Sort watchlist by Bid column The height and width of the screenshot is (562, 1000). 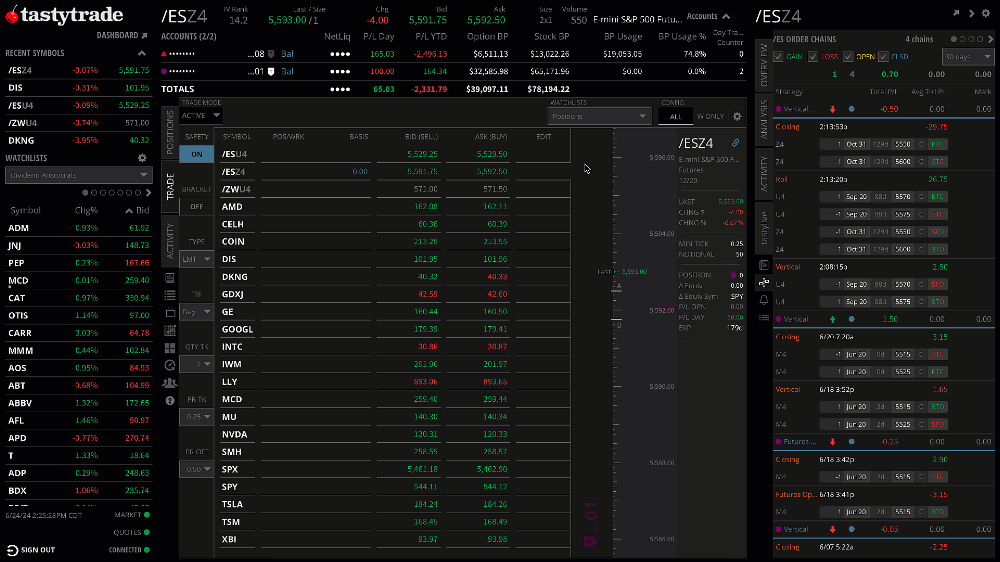142,211
